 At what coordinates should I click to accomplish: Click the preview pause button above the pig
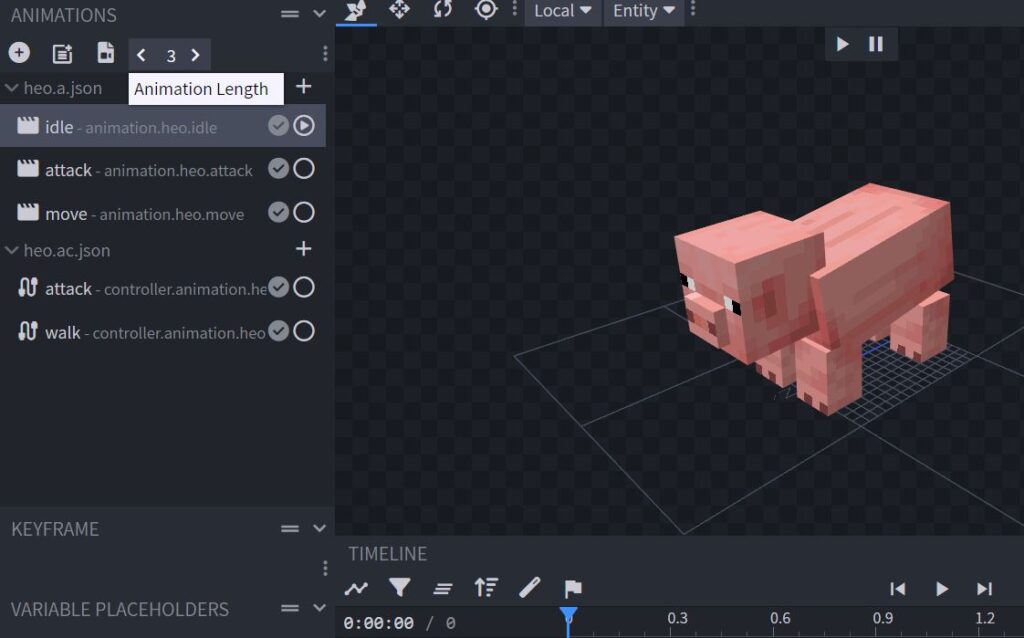pyautogui.click(x=876, y=44)
